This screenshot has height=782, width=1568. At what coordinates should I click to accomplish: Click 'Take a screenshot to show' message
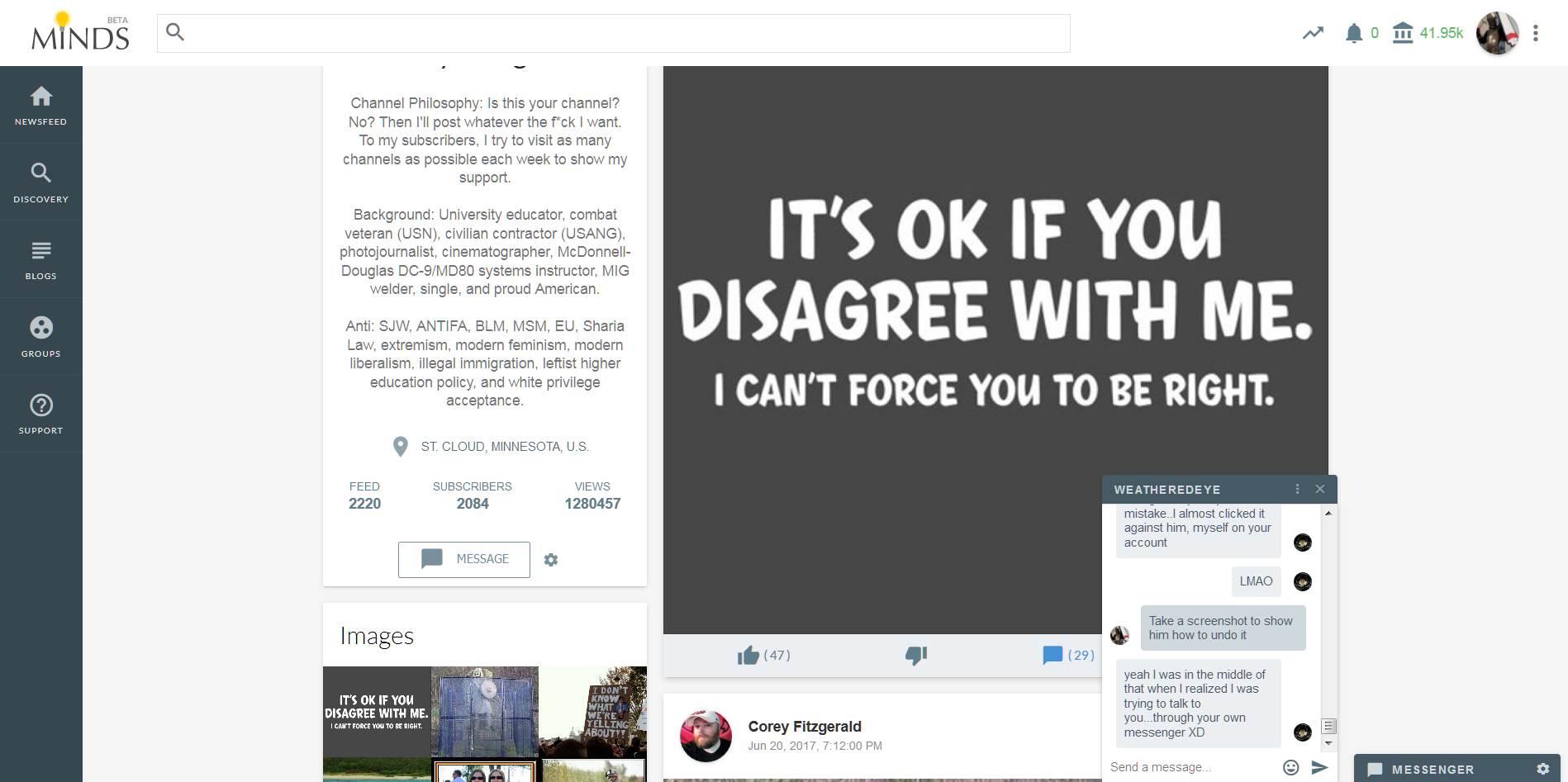1223,628
